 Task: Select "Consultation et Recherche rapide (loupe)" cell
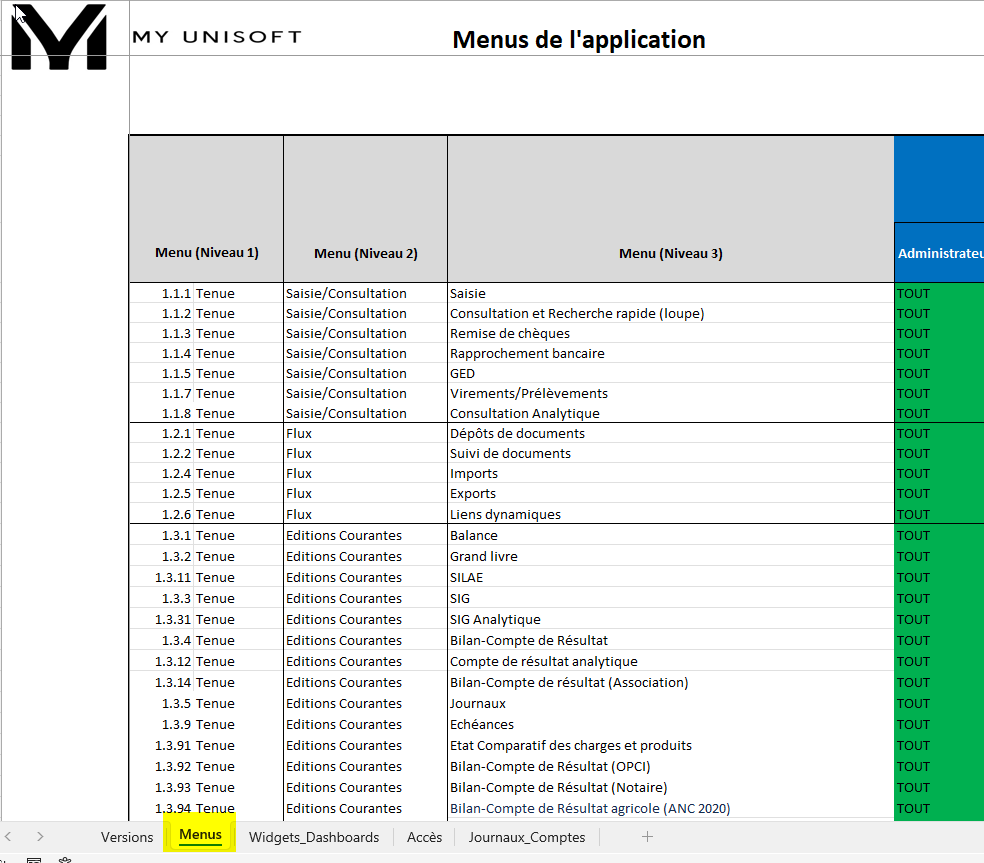point(671,314)
